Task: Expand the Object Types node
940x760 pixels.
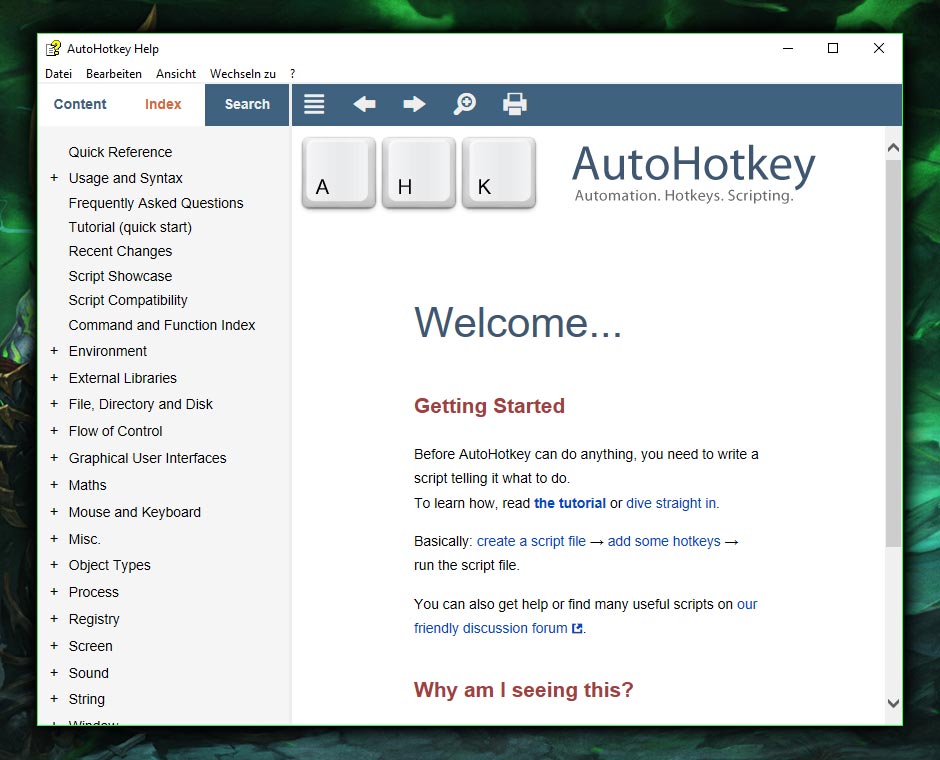Action: tap(54, 565)
